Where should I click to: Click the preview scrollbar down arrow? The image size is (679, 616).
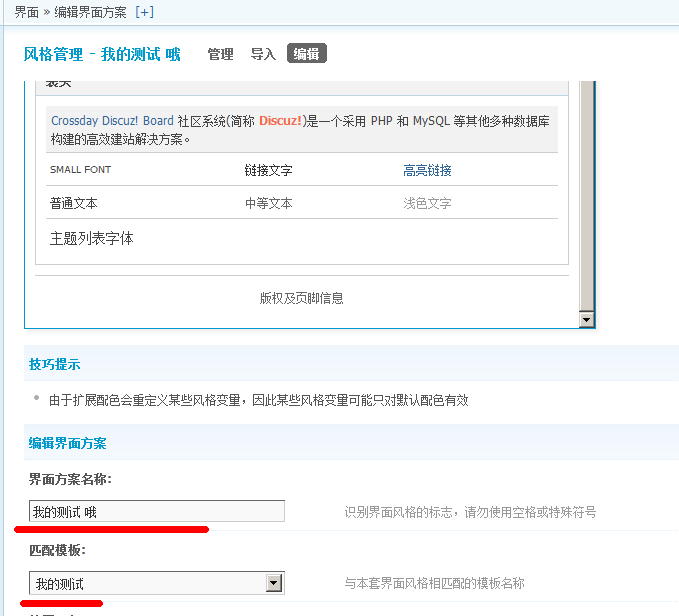(x=587, y=320)
